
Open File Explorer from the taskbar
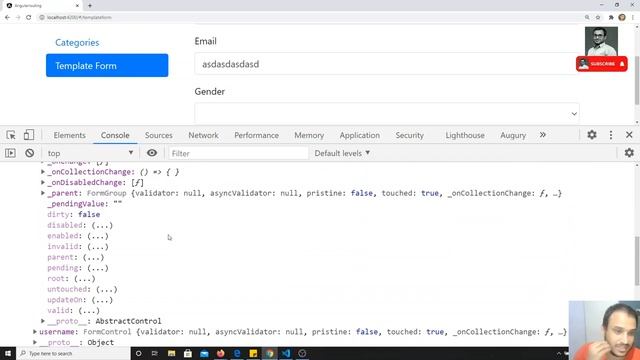[171, 353]
